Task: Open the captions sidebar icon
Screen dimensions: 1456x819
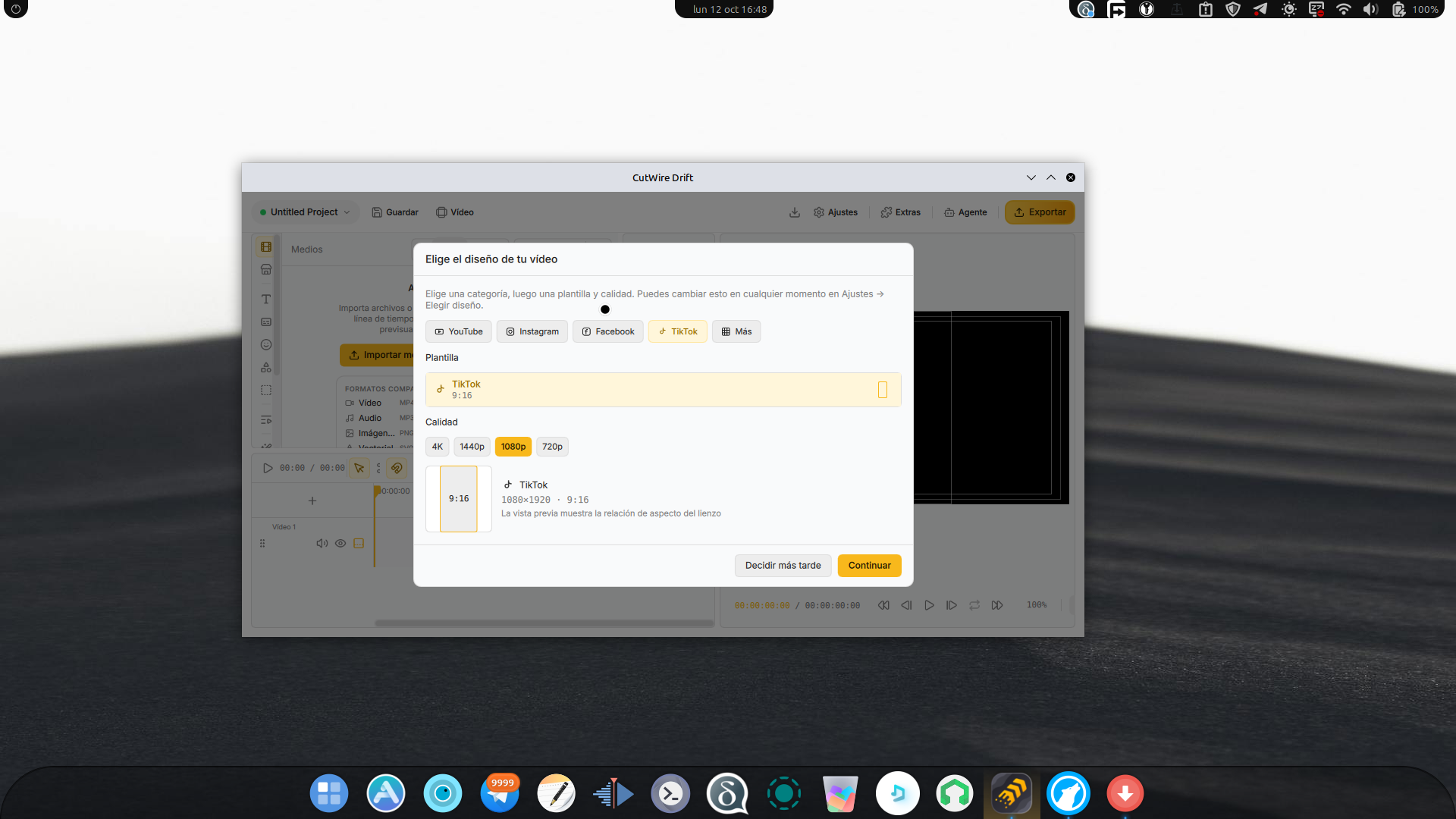Action: pyautogui.click(x=266, y=322)
